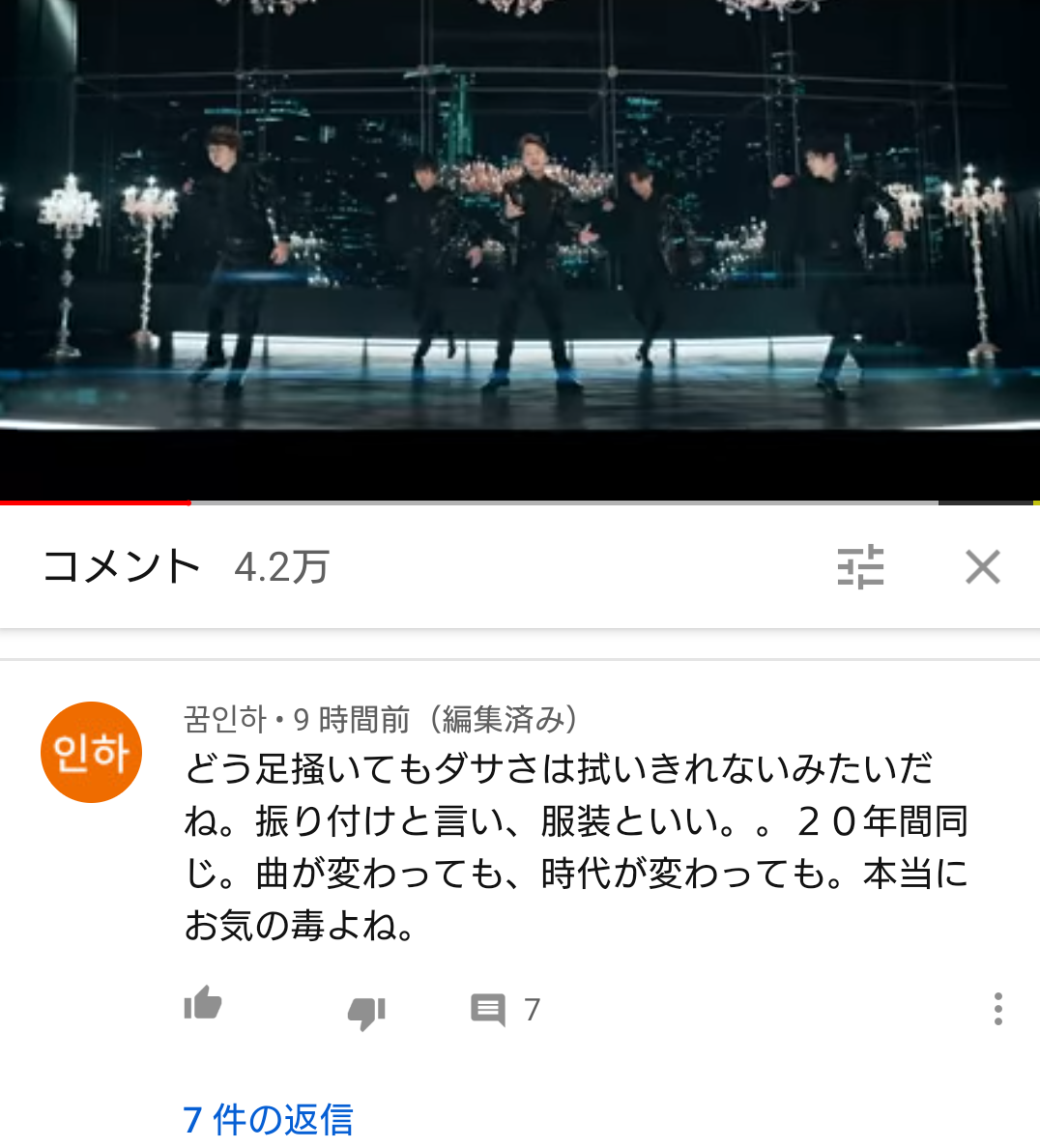Like the comment with thumbs-up icon
Viewport: 1040px width, 1148px height.
pos(203,1003)
